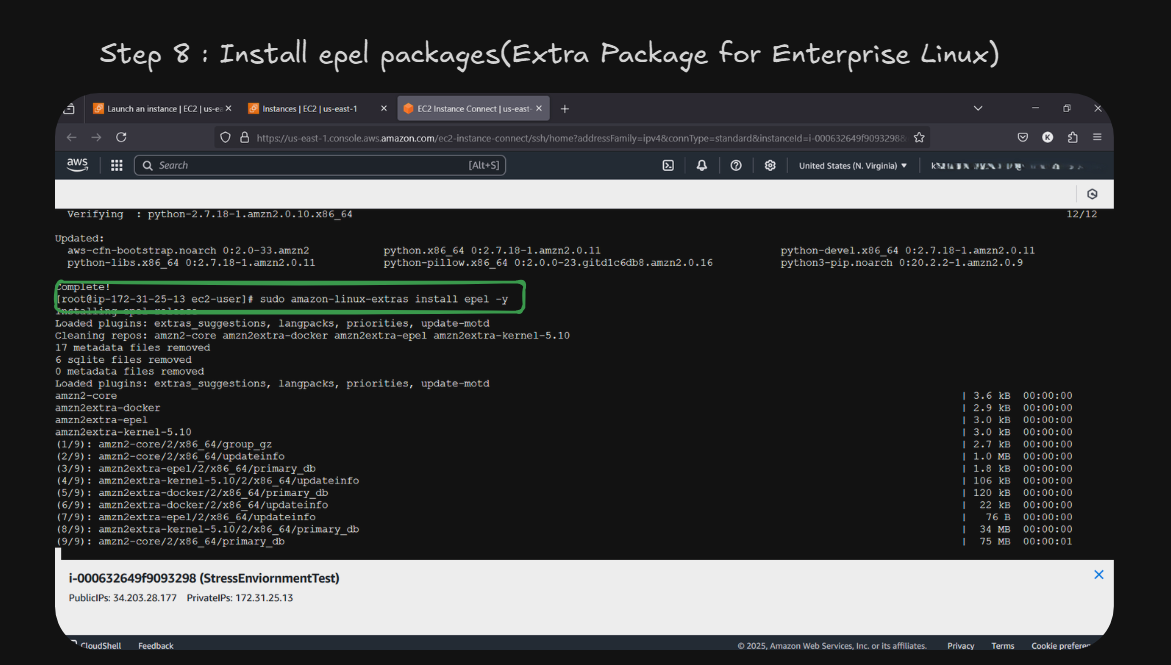Open the Terms link in footer
Screen dimensions: 1171x665
point(1002,646)
